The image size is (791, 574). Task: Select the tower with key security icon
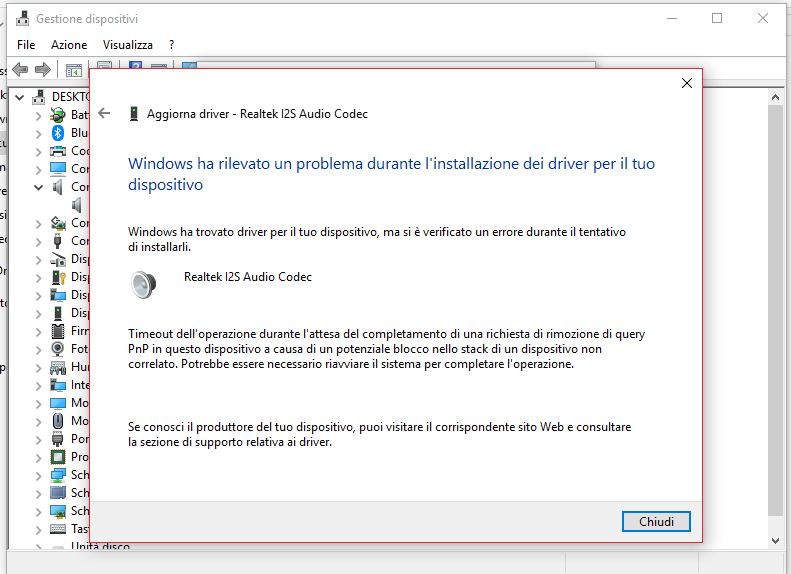click(58, 277)
